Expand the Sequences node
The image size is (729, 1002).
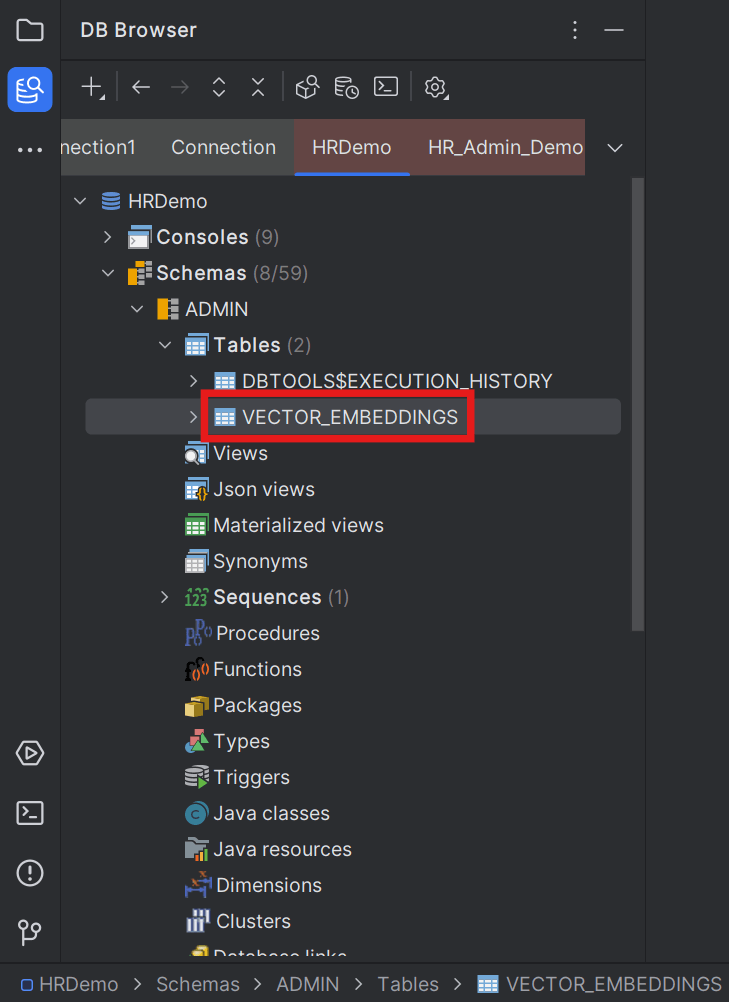click(x=164, y=597)
